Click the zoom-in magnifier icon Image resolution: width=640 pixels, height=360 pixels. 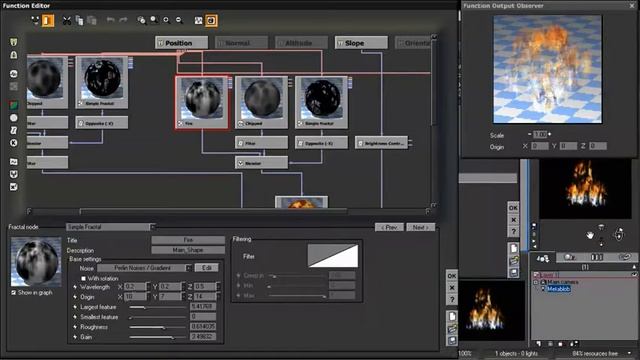click(x=167, y=20)
